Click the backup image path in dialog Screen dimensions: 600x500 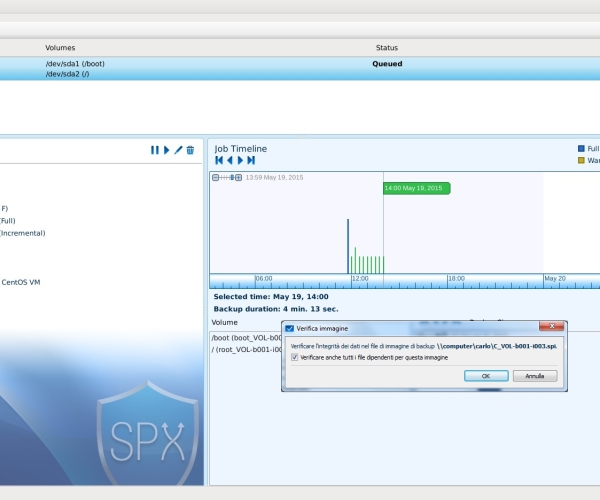[x=497, y=346]
